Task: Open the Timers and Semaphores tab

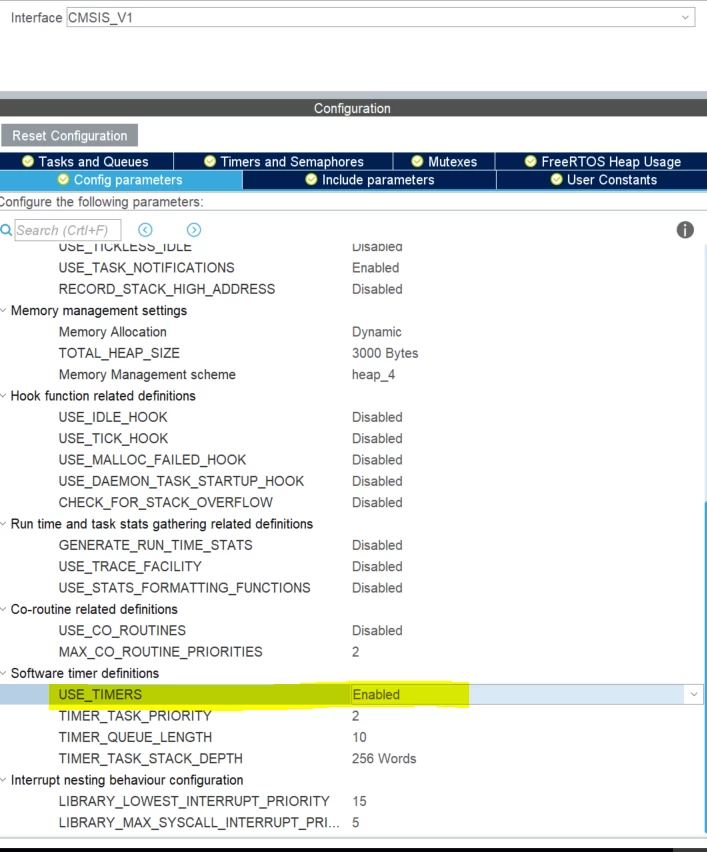Action: pyautogui.click(x=283, y=161)
